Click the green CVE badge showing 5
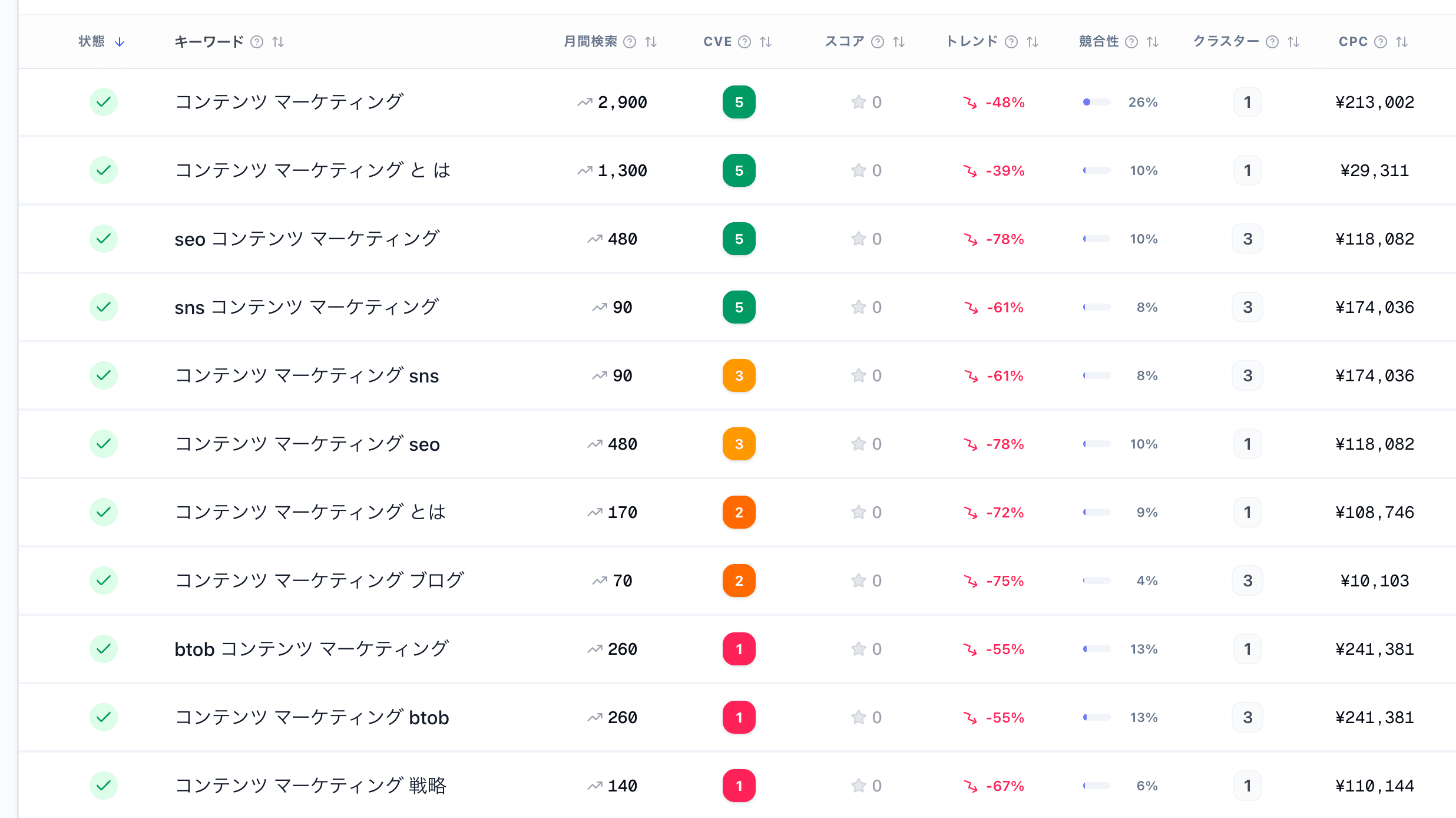Image resolution: width=1456 pixels, height=818 pixels. point(739,101)
